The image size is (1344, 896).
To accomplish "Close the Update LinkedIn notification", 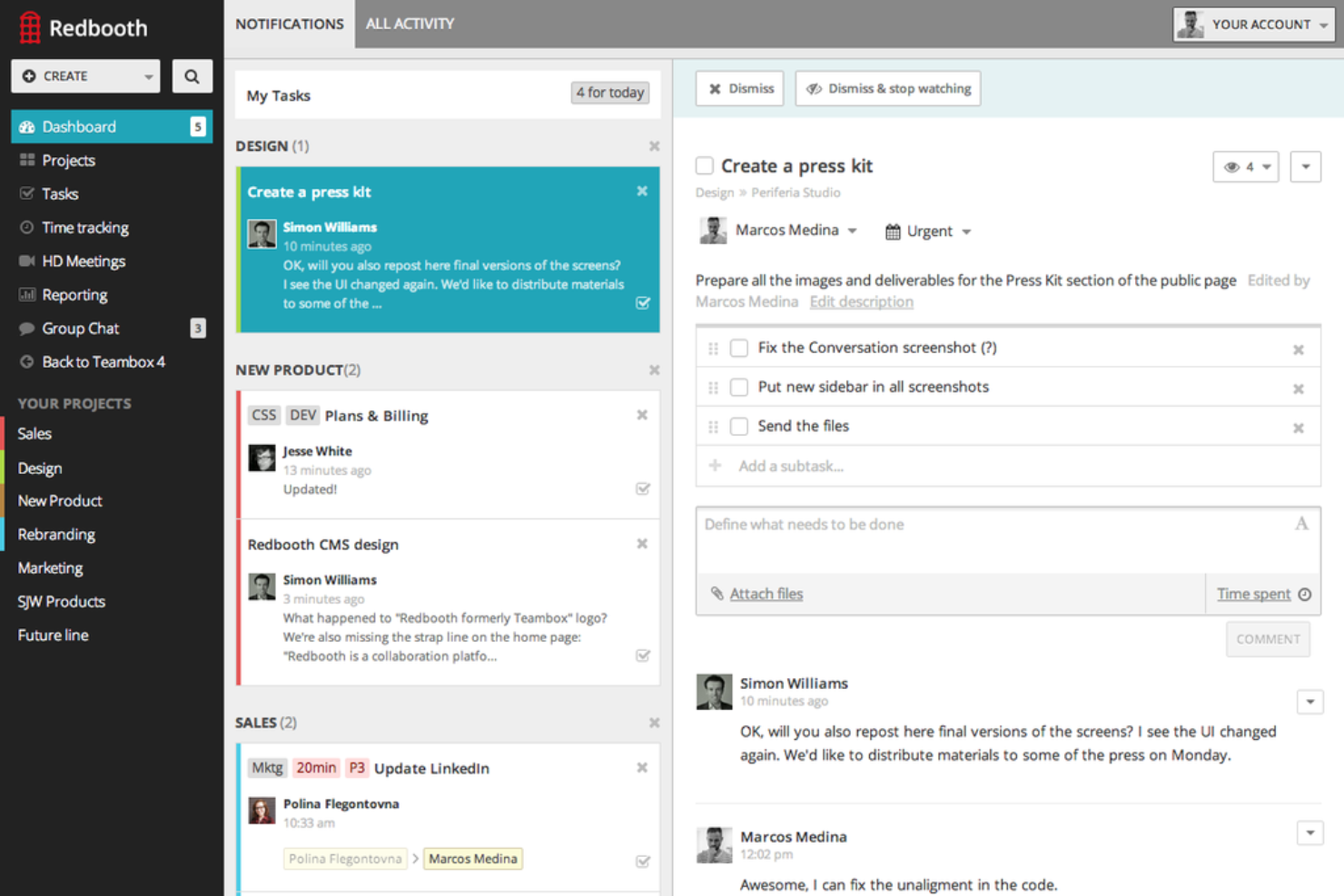I will tap(642, 768).
